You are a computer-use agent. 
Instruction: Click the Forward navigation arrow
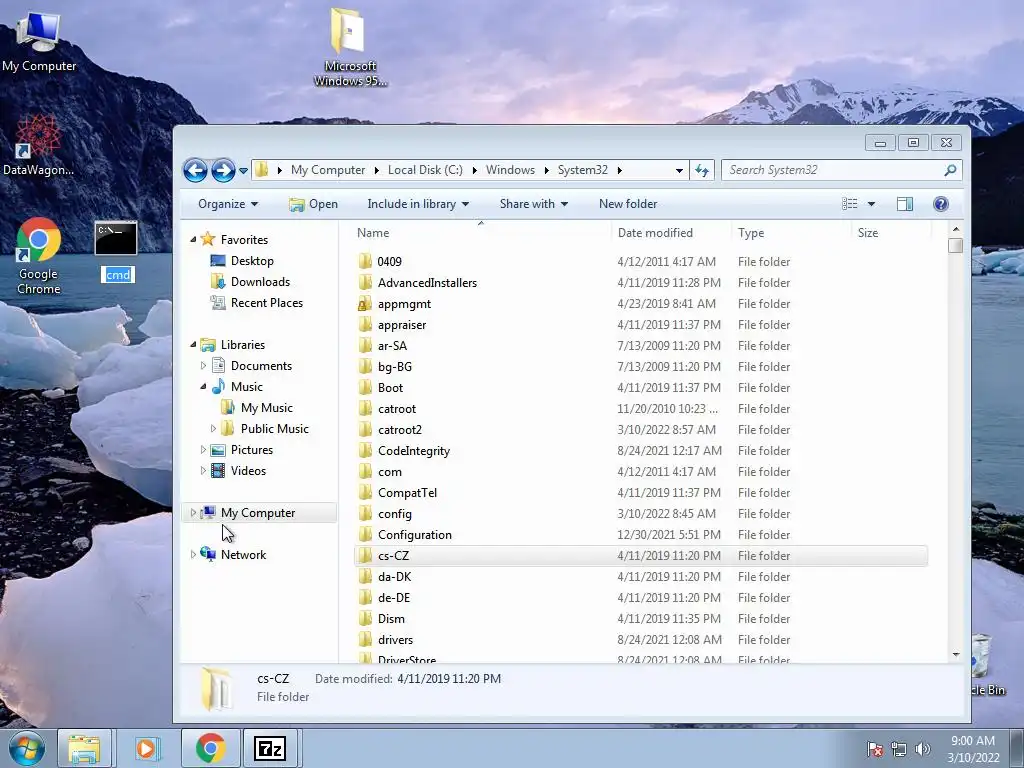(x=223, y=170)
